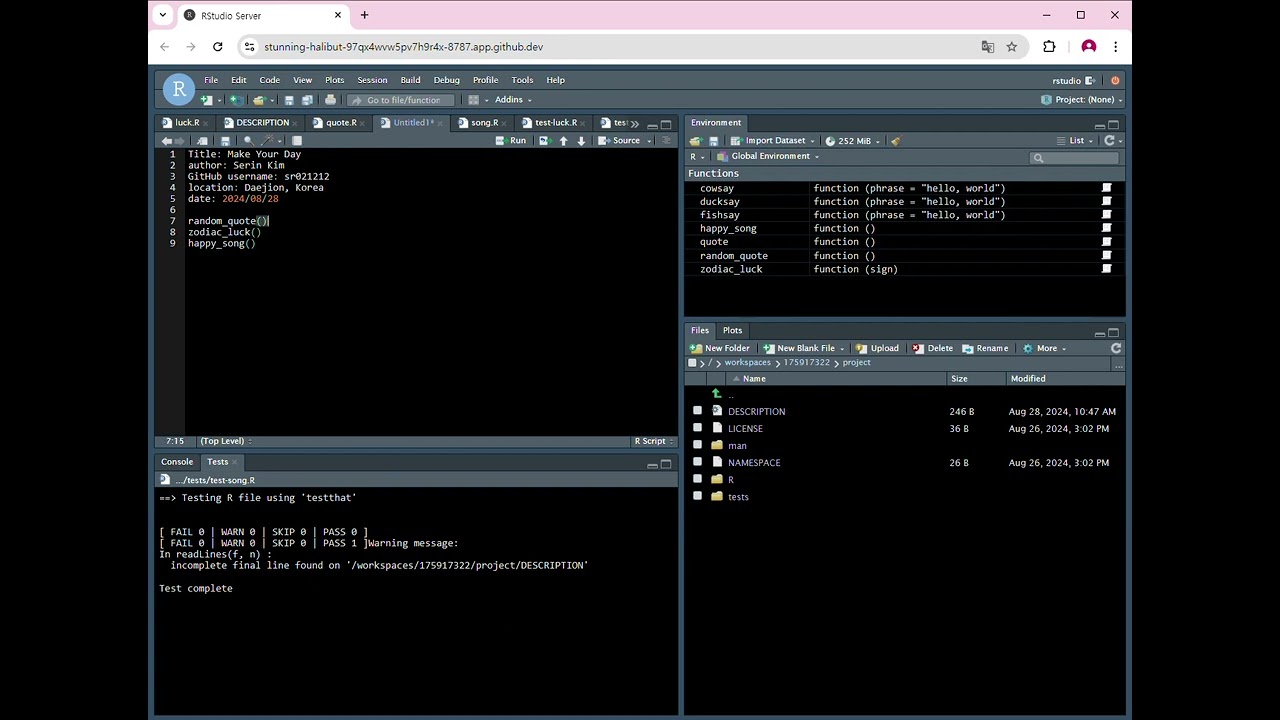Click the Environment search box
1280x720 pixels.
tap(1074, 157)
